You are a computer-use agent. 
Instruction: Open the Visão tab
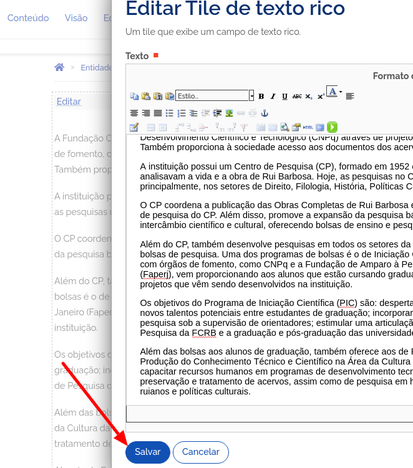click(76, 18)
